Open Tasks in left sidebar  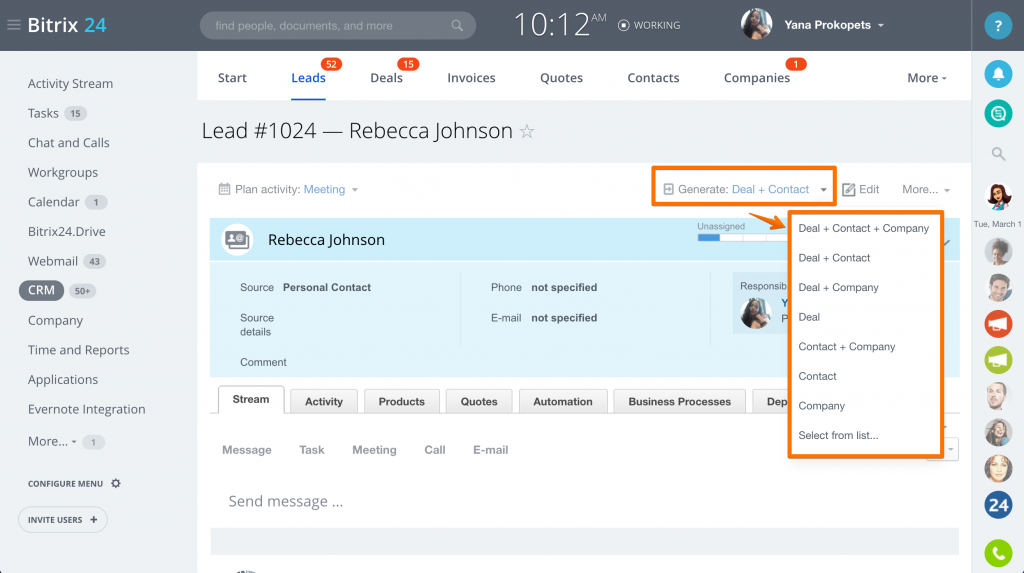point(43,113)
